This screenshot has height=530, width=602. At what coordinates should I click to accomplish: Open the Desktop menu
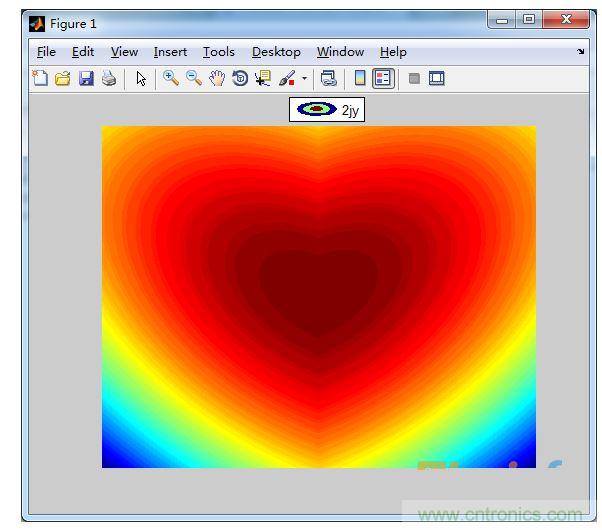pyautogui.click(x=276, y=52)
